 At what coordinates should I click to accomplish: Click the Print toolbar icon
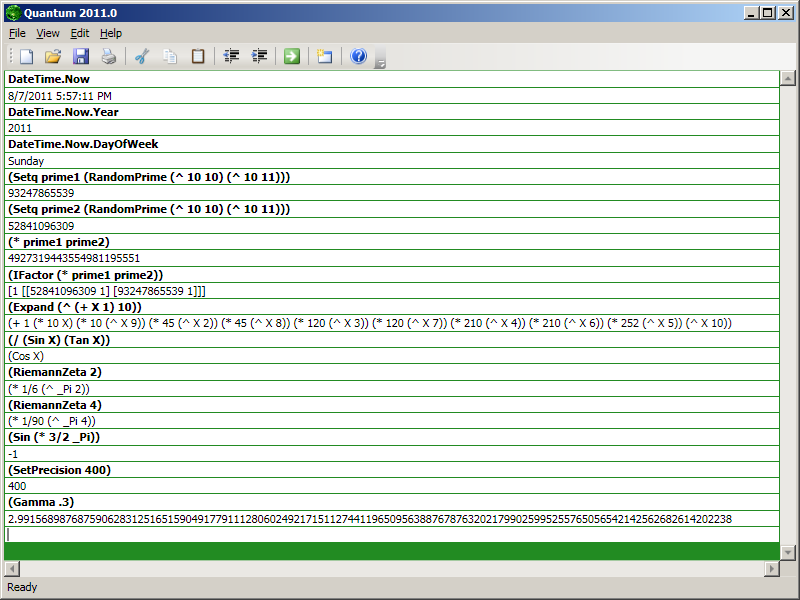click(x=108, y=56)
